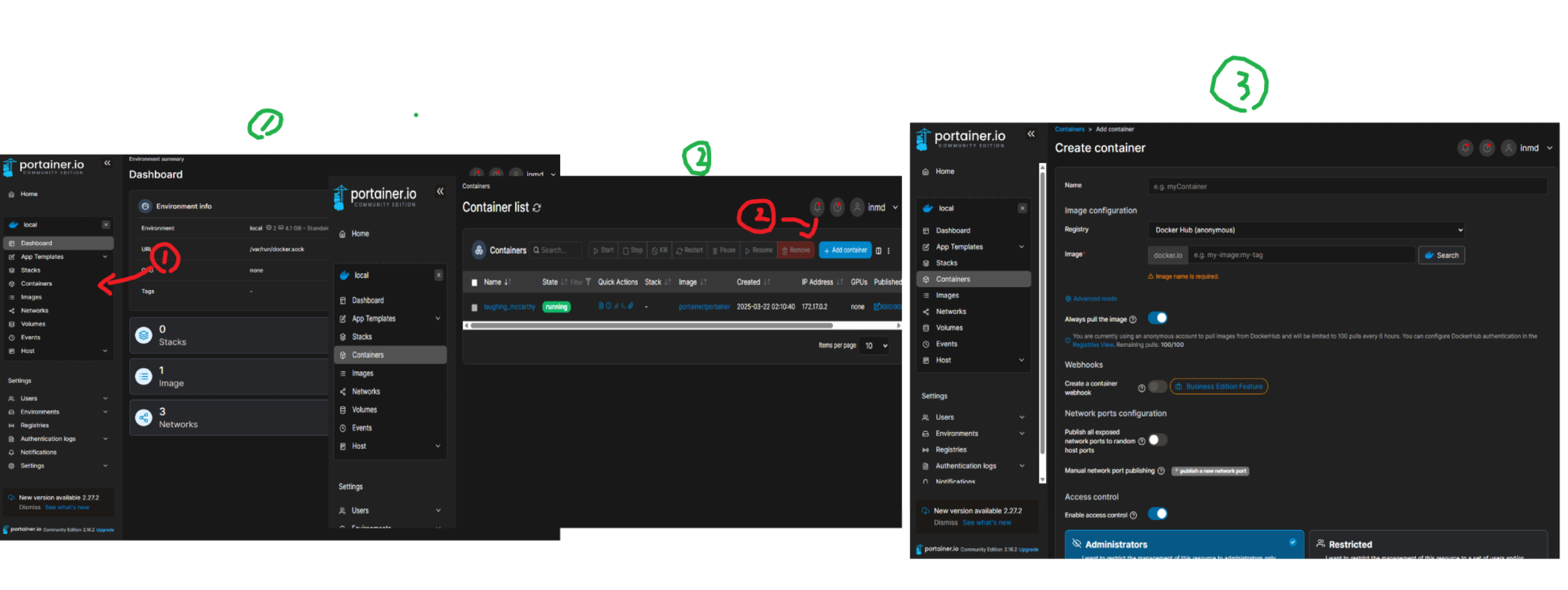Toggle the Always pull the image switch

pos(1158,319)
